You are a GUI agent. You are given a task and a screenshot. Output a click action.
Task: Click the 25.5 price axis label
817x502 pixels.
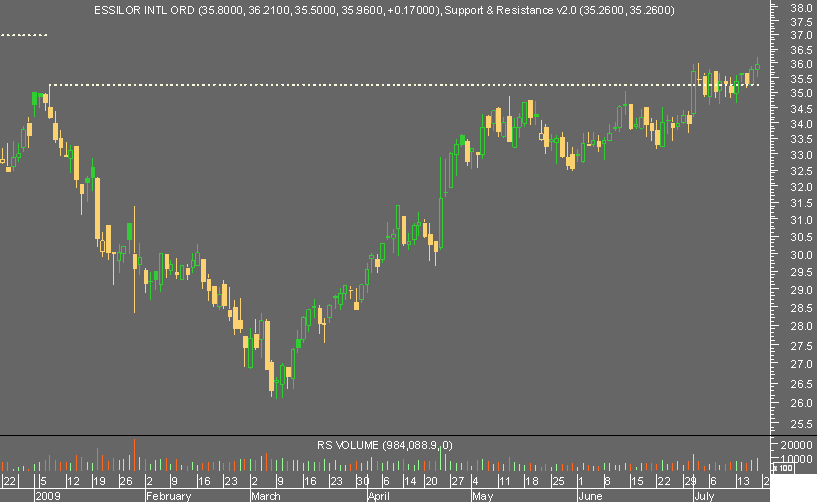pyautogui.click(x=801, y=424)
